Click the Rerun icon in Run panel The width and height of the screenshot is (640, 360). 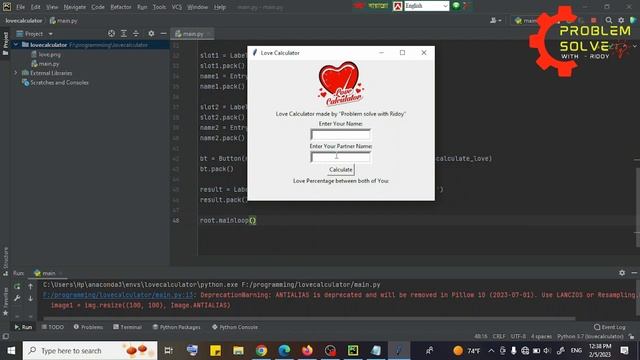[x=17, y=287]
